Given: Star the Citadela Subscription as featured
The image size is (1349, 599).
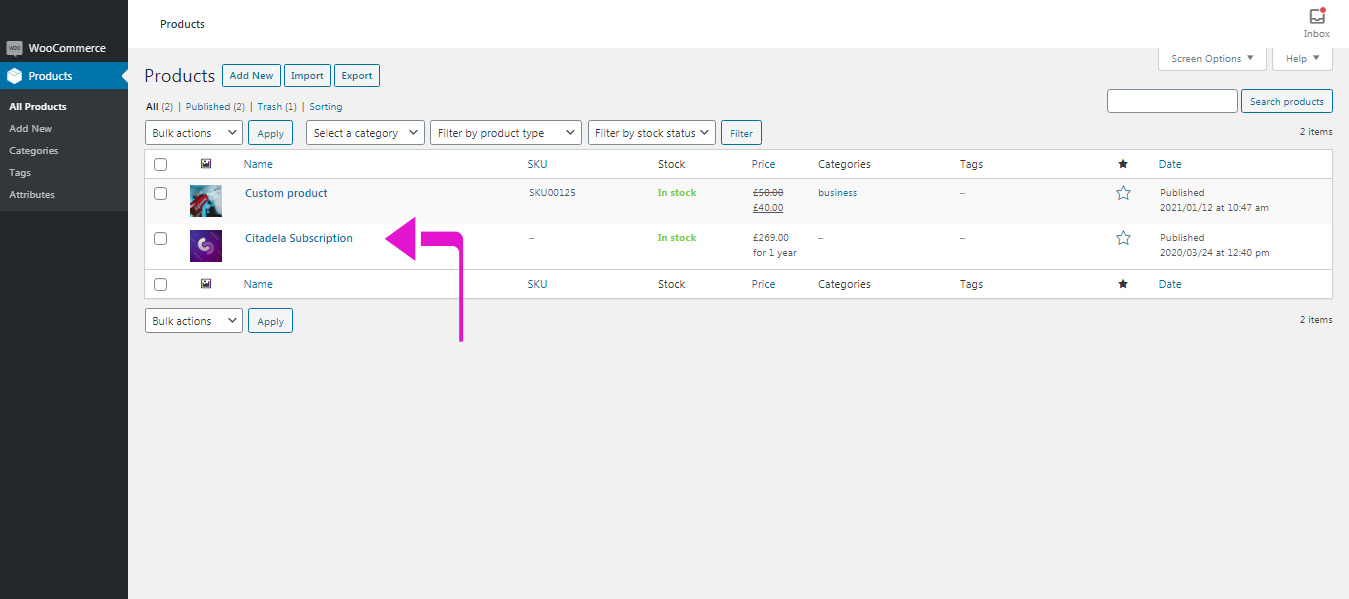Looking at the screenshot, I should (1123, 238).
